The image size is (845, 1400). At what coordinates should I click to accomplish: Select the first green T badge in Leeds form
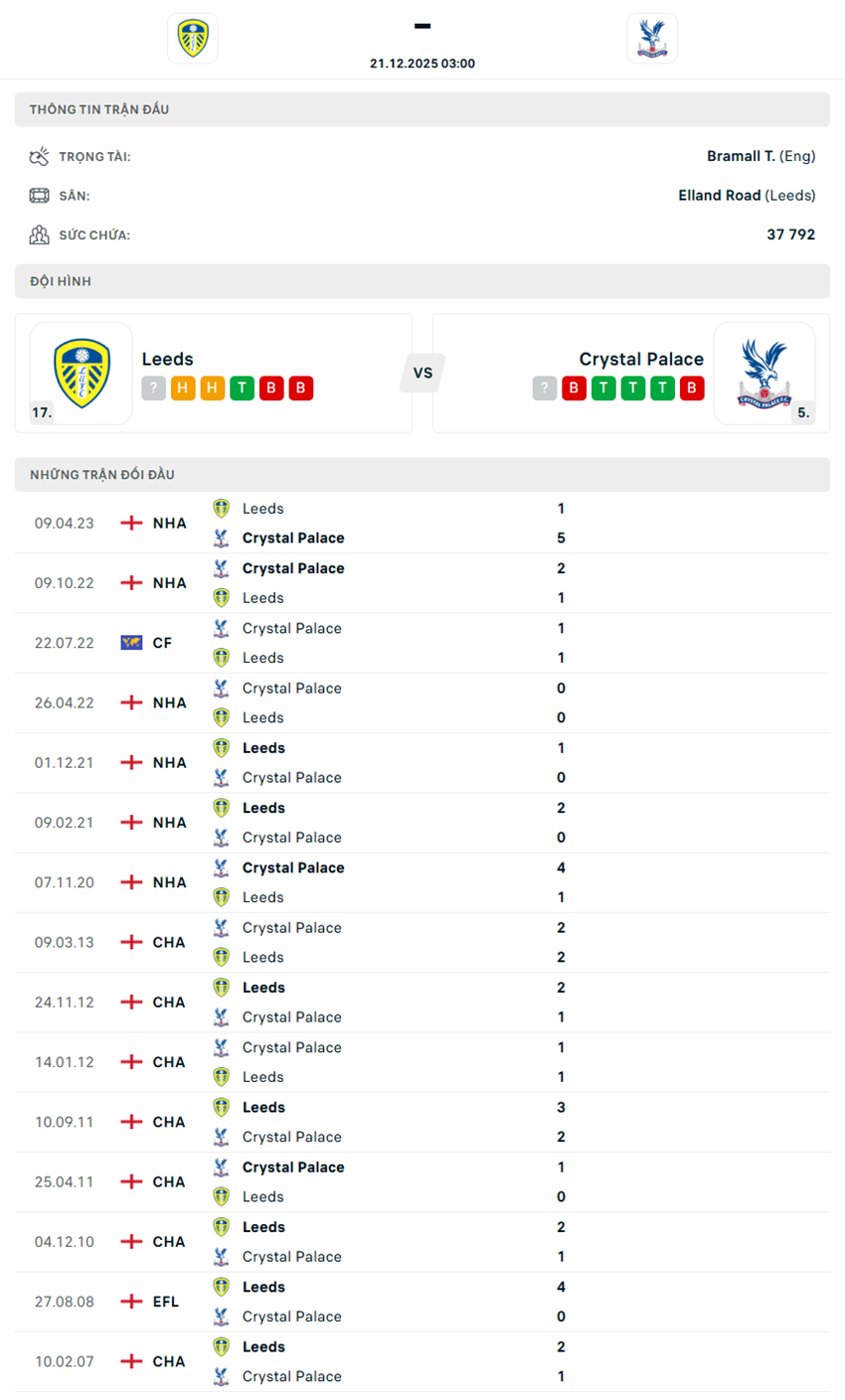tap(242, 389)
